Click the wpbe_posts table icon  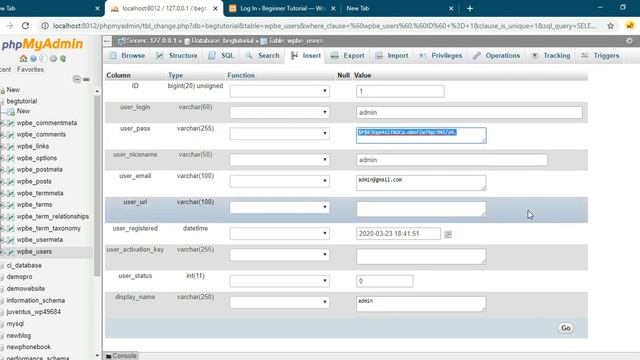11,181
